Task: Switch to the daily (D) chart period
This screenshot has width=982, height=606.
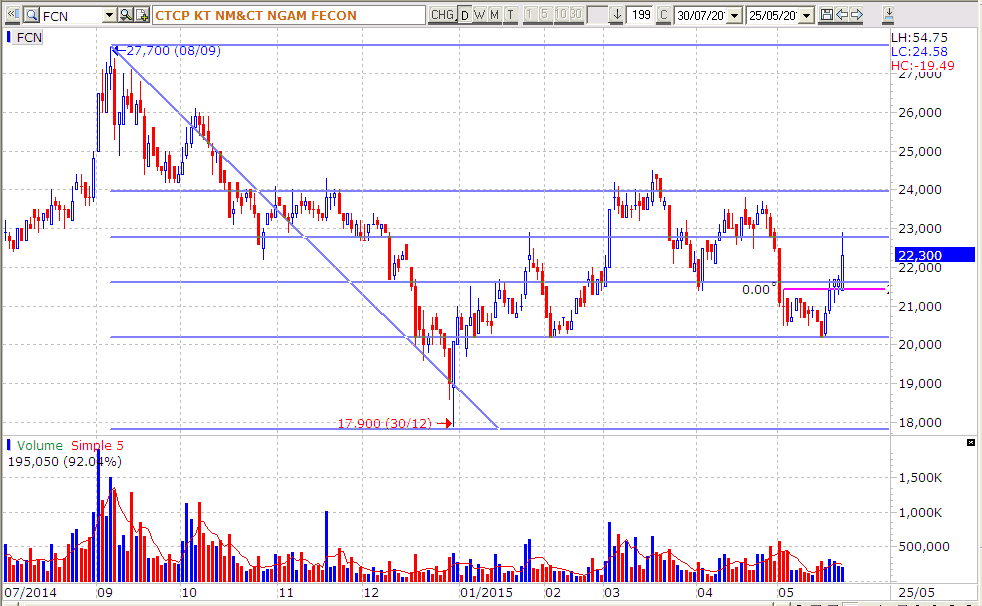Action: 465,14
